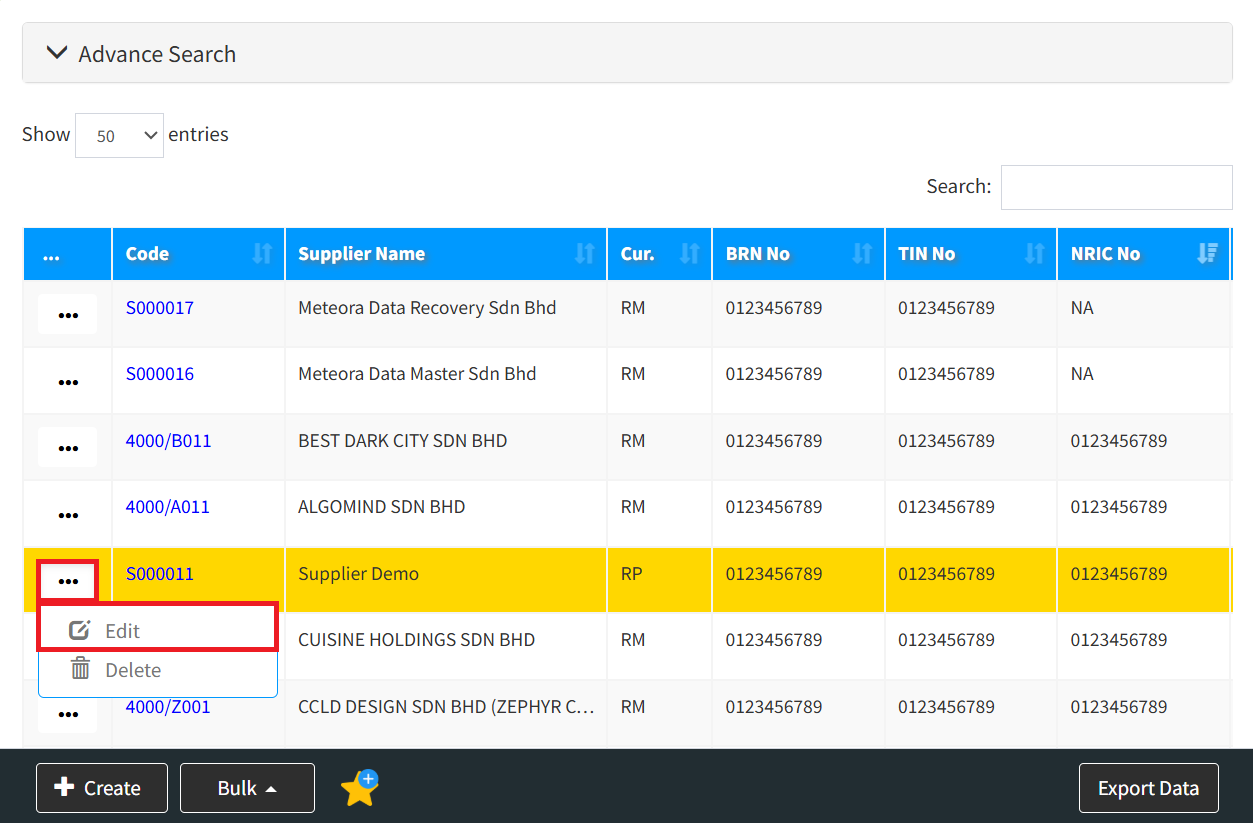The height and width of the screenshot is (823, 1253).
Task: Open action menu for supplier S000016
Action: point(68,382)
